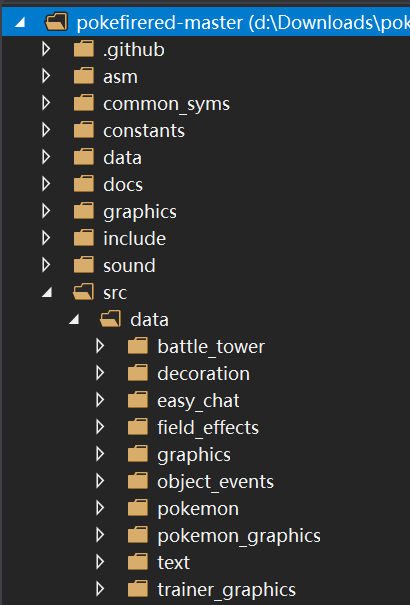410x605 pixels.
Task: Click the asm folder icon
Action: [x=84, y=76]
